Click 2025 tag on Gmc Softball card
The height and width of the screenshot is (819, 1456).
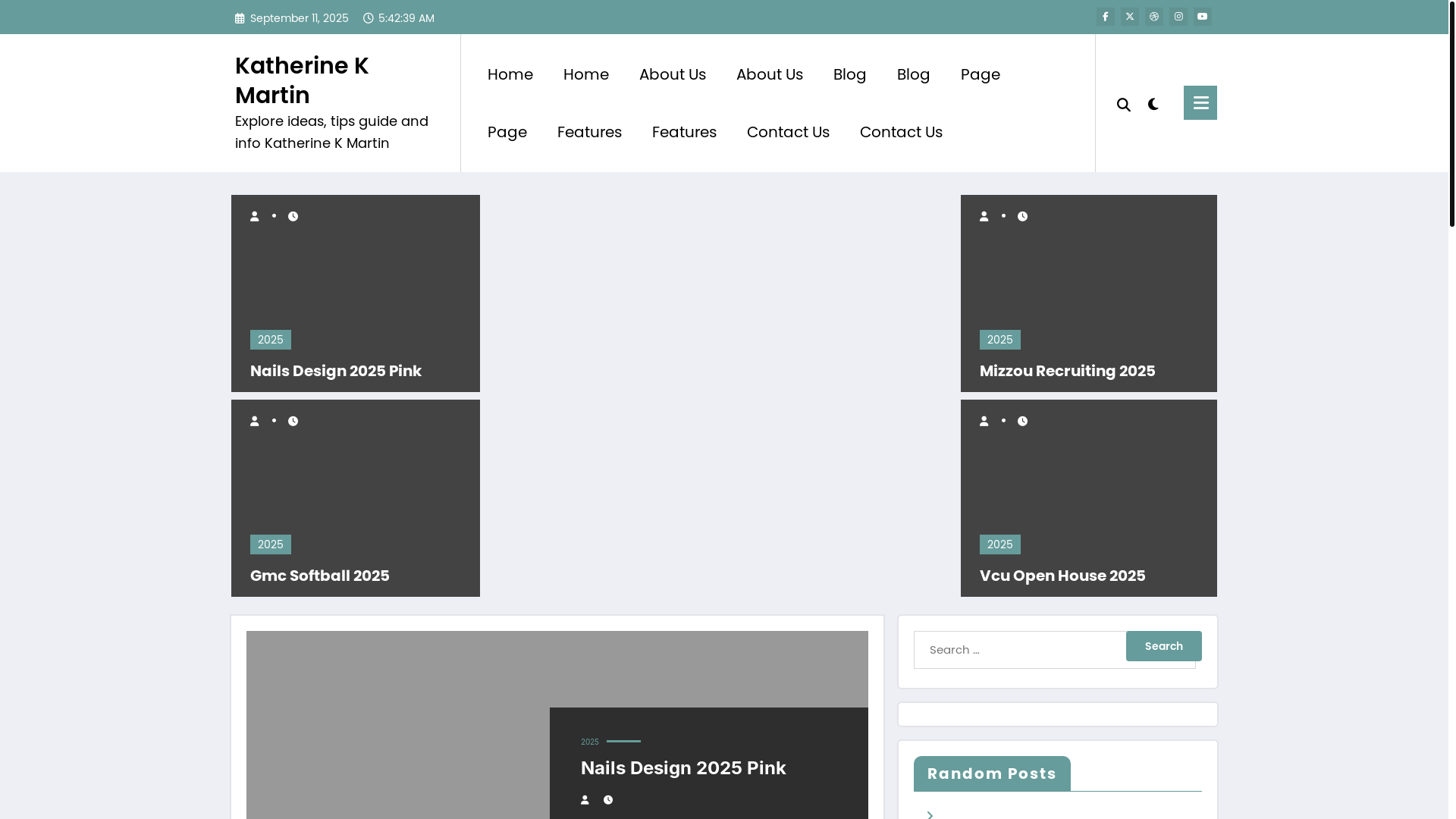pos(271,544)
